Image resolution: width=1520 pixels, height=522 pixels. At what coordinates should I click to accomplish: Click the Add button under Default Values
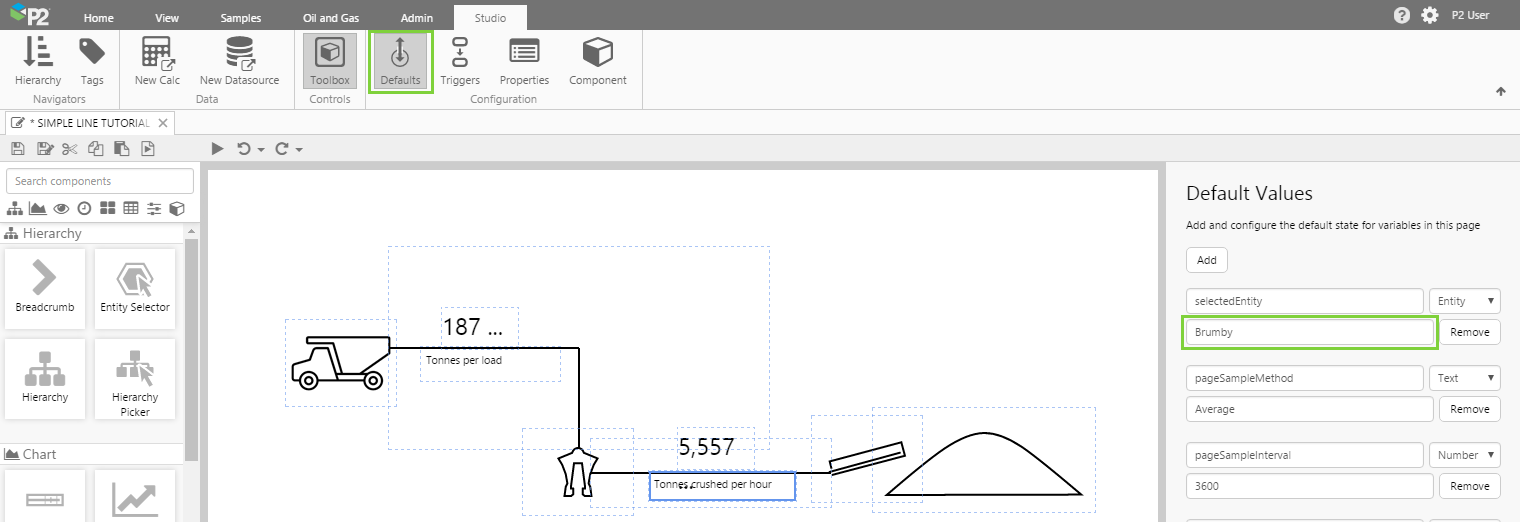(1206, 260)
